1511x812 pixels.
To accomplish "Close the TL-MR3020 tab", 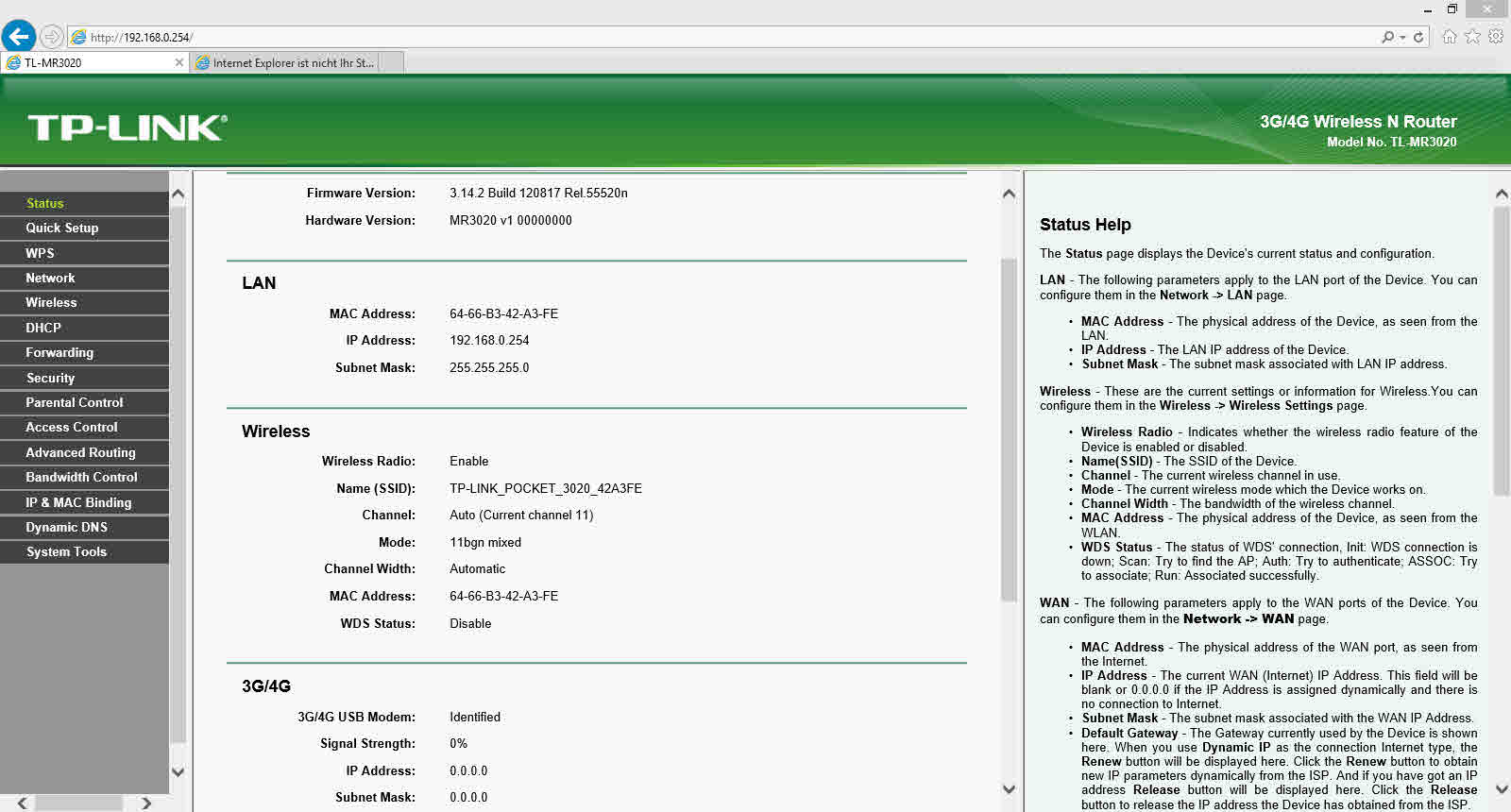I will (179, 62).
